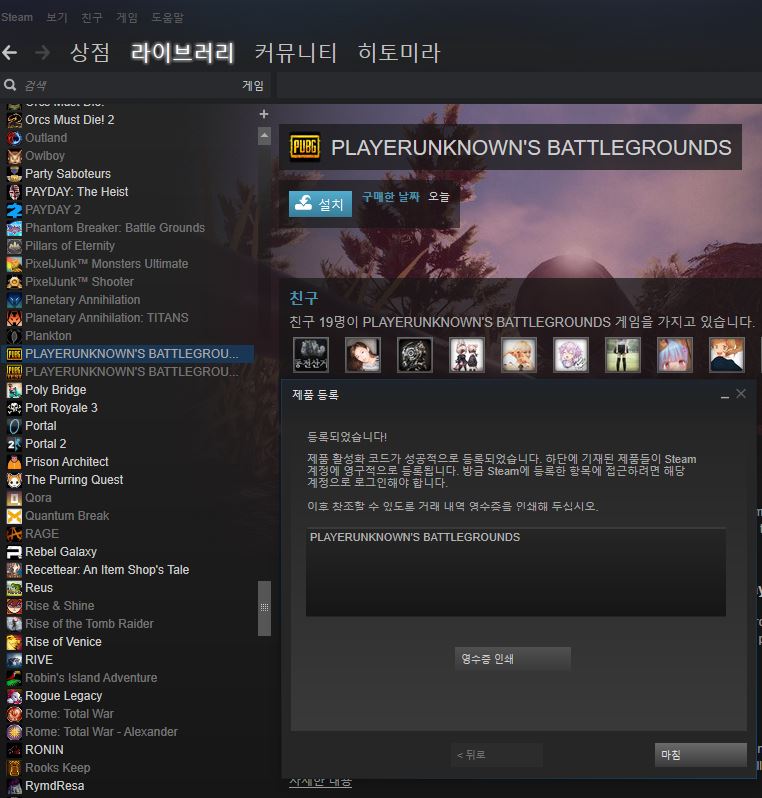Click The Purring Quest cat icon
Viewport: 762px width, 798px height.
point(14,480)
